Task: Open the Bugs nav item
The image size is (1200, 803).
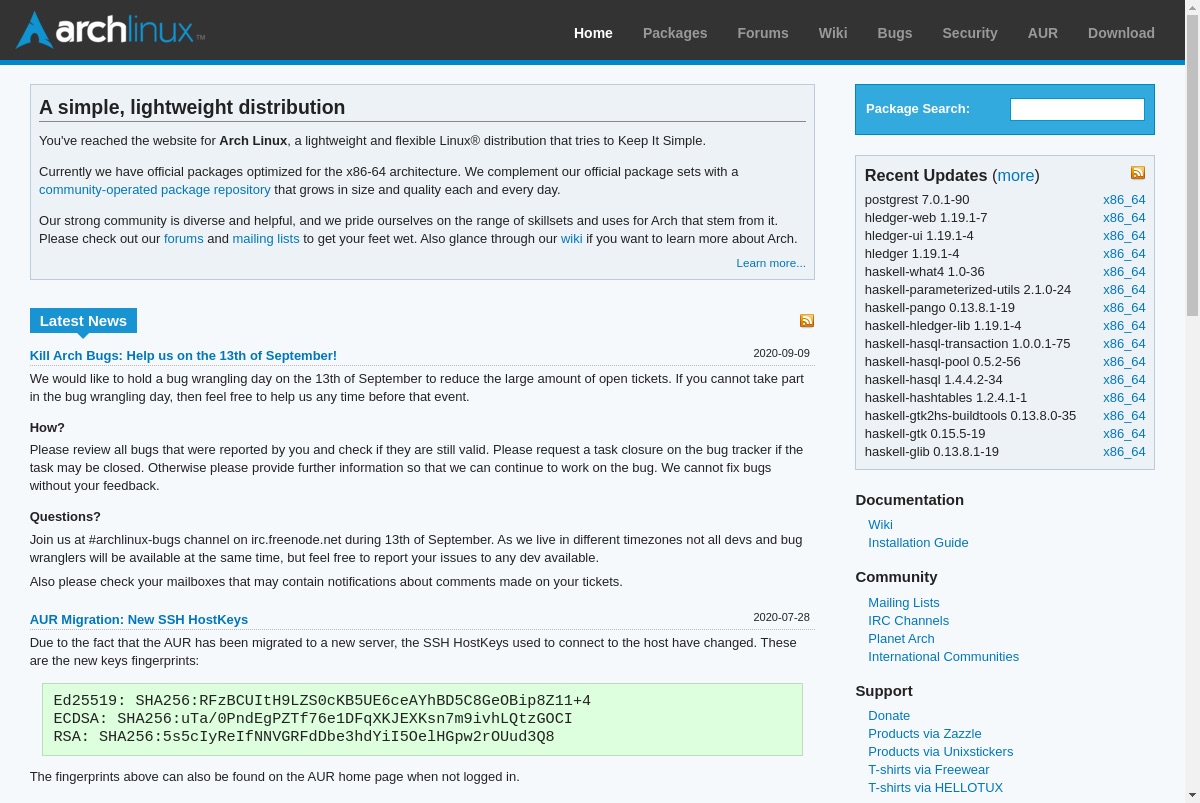Action: click(x=895, y=33)
